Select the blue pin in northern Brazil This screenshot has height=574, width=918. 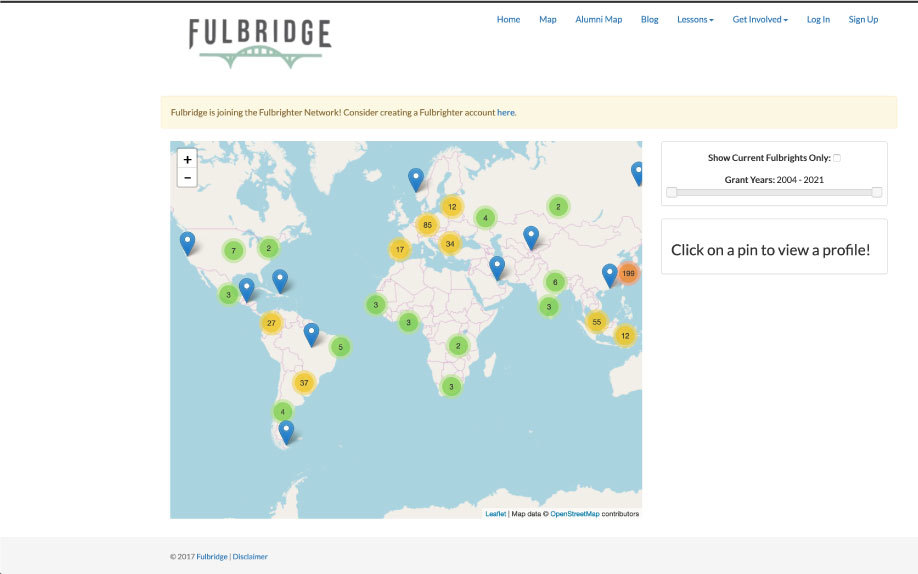[311, 334]
